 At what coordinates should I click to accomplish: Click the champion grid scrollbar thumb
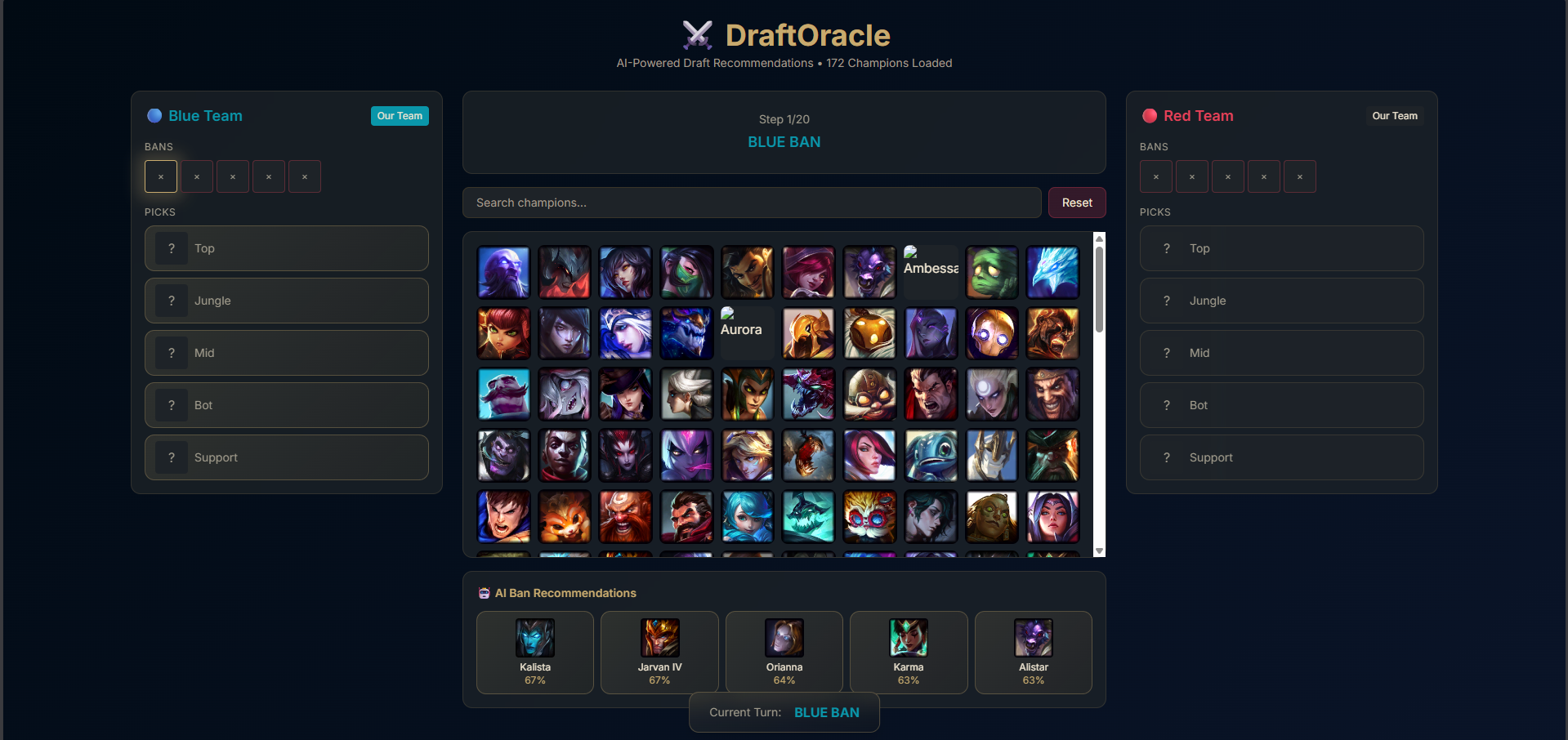click(1099, 289)
